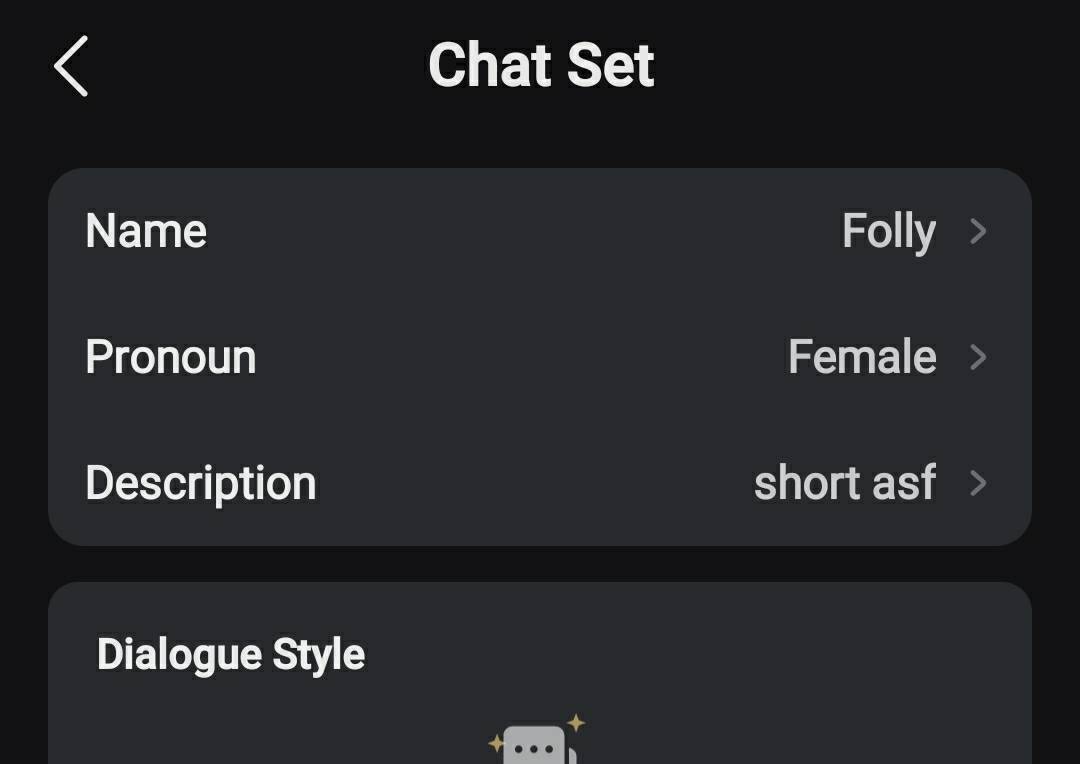Click the gold sparkle left of the chat bubble
Viewport: 1080px width, 764px height.
tap(496, 743)
